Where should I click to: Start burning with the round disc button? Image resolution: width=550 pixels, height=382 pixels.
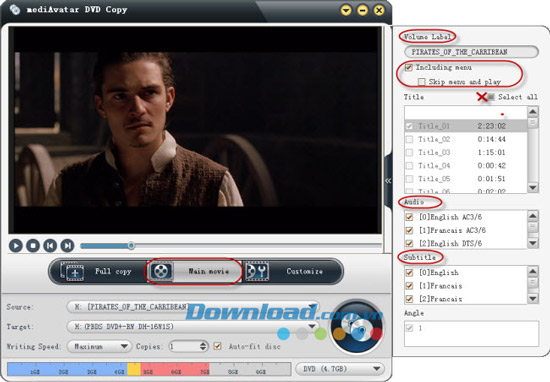357,326
